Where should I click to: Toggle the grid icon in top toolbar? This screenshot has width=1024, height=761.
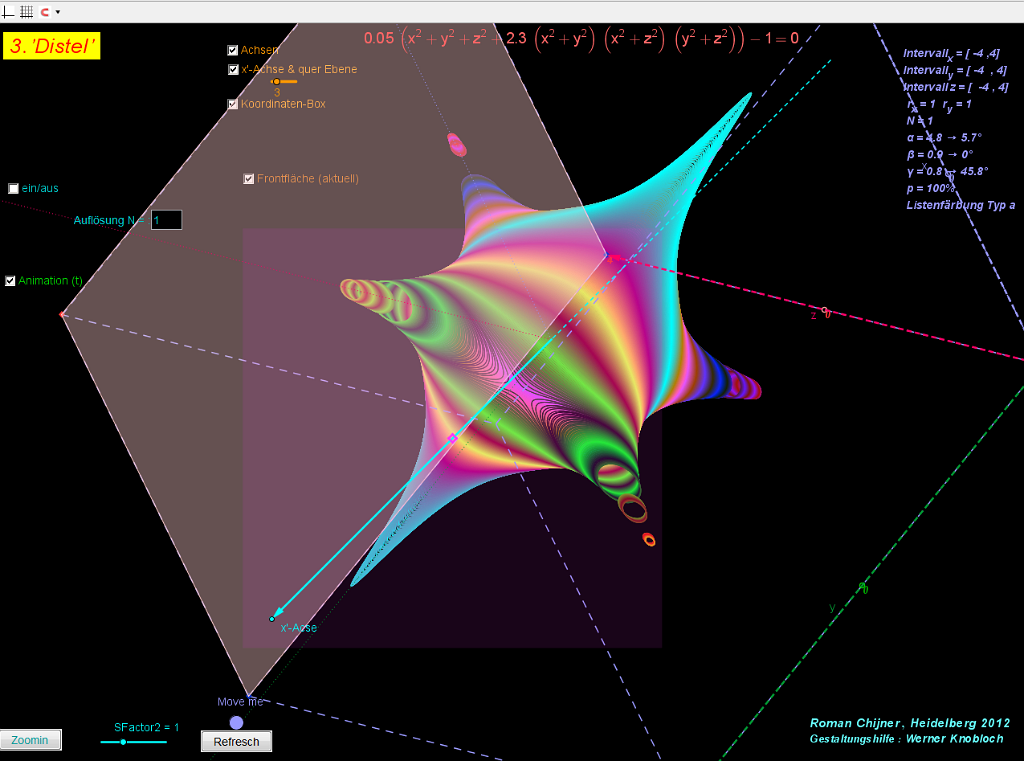pyautogui.click(x=27, y=12)
